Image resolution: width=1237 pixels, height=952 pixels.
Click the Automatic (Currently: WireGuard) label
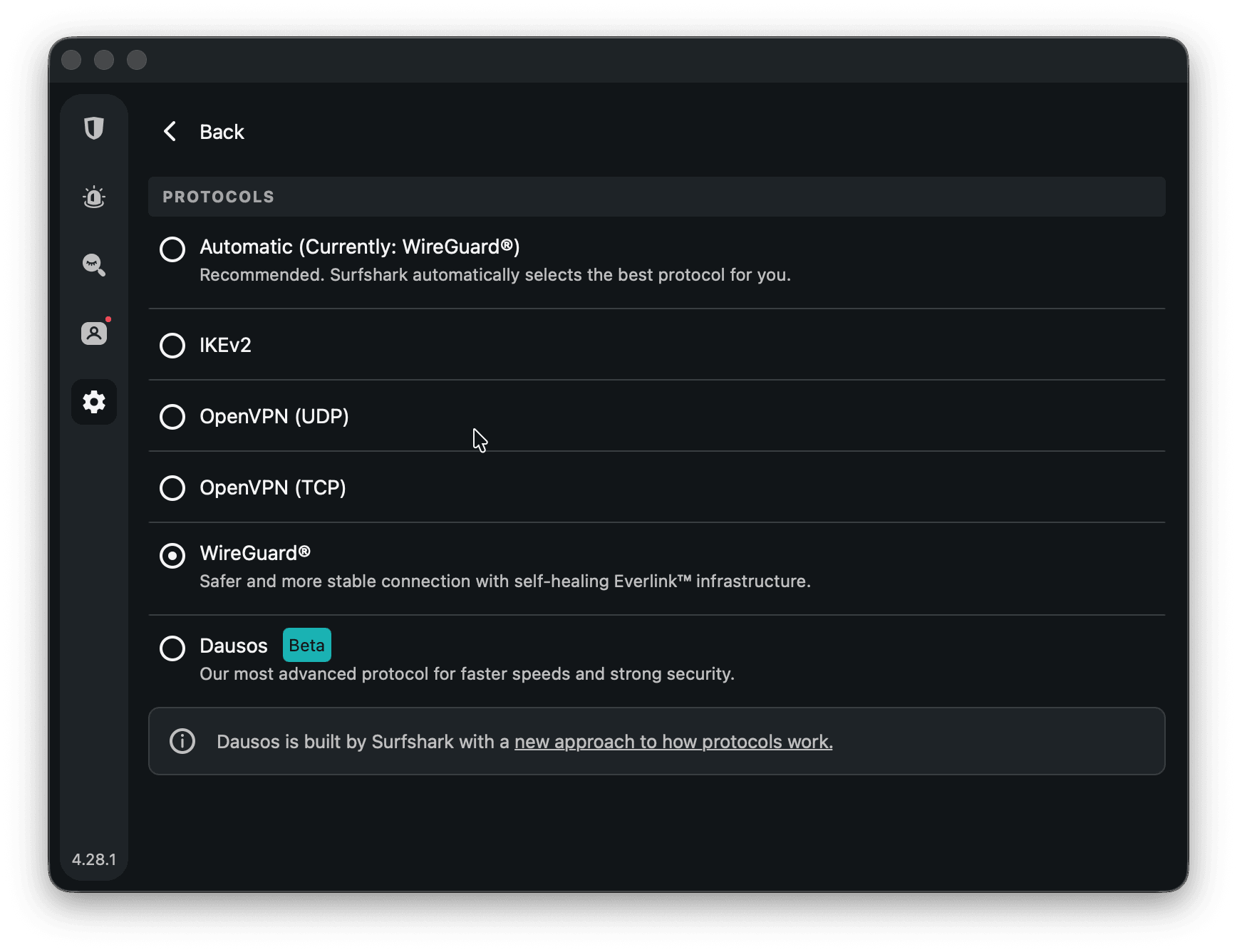(x=360, y=247)
